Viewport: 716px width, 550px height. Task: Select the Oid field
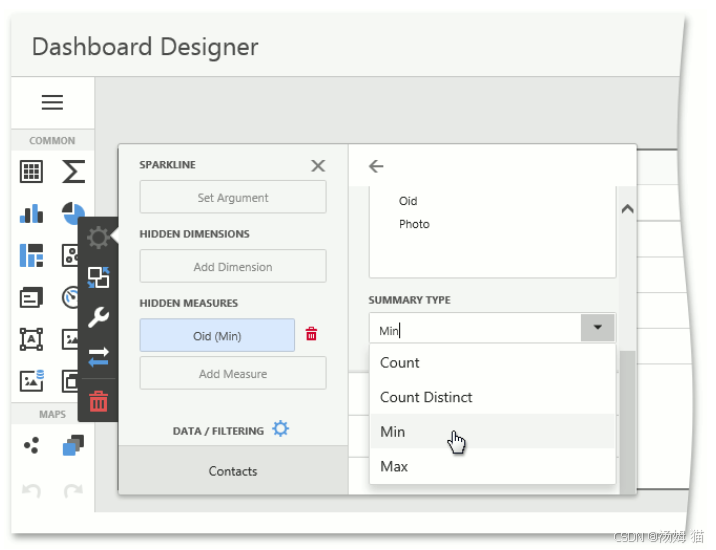(x=408, y=201)
